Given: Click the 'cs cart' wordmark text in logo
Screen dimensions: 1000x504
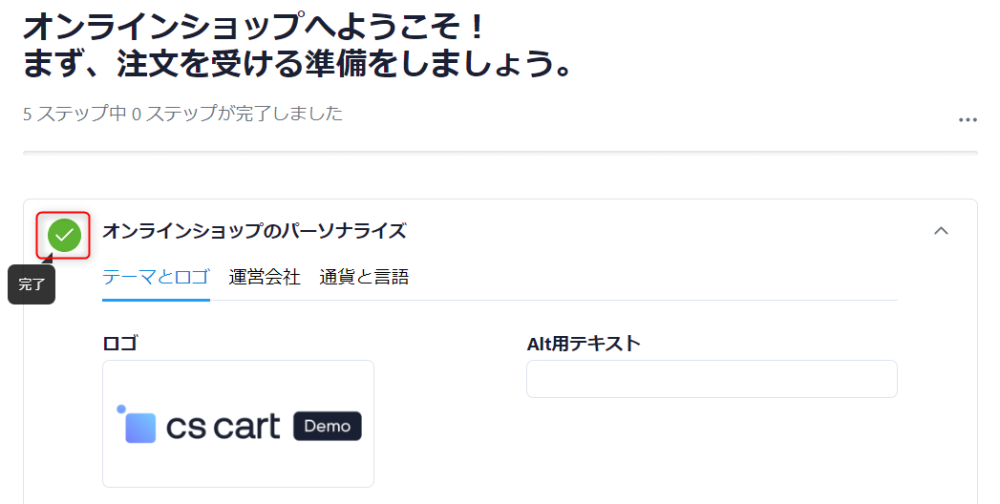Looking at the screenshot, I should point(223,427).
